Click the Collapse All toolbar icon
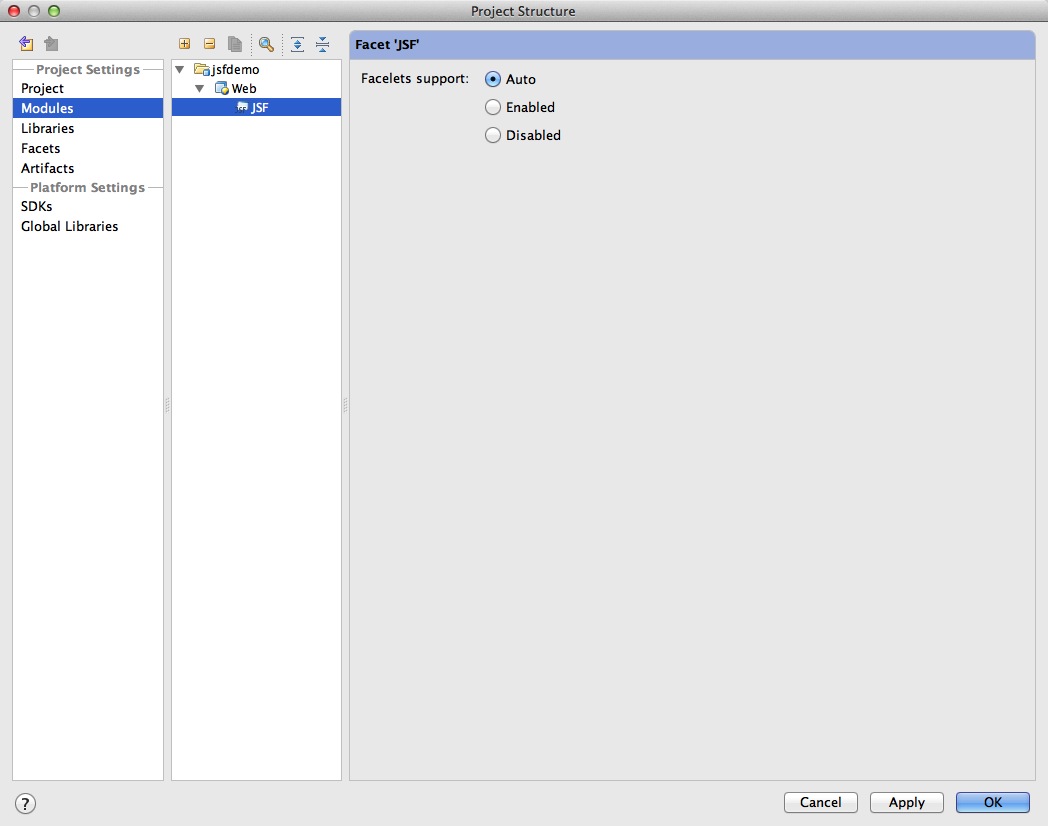This screenshot has height=826, width=1048. pos(322,44)
